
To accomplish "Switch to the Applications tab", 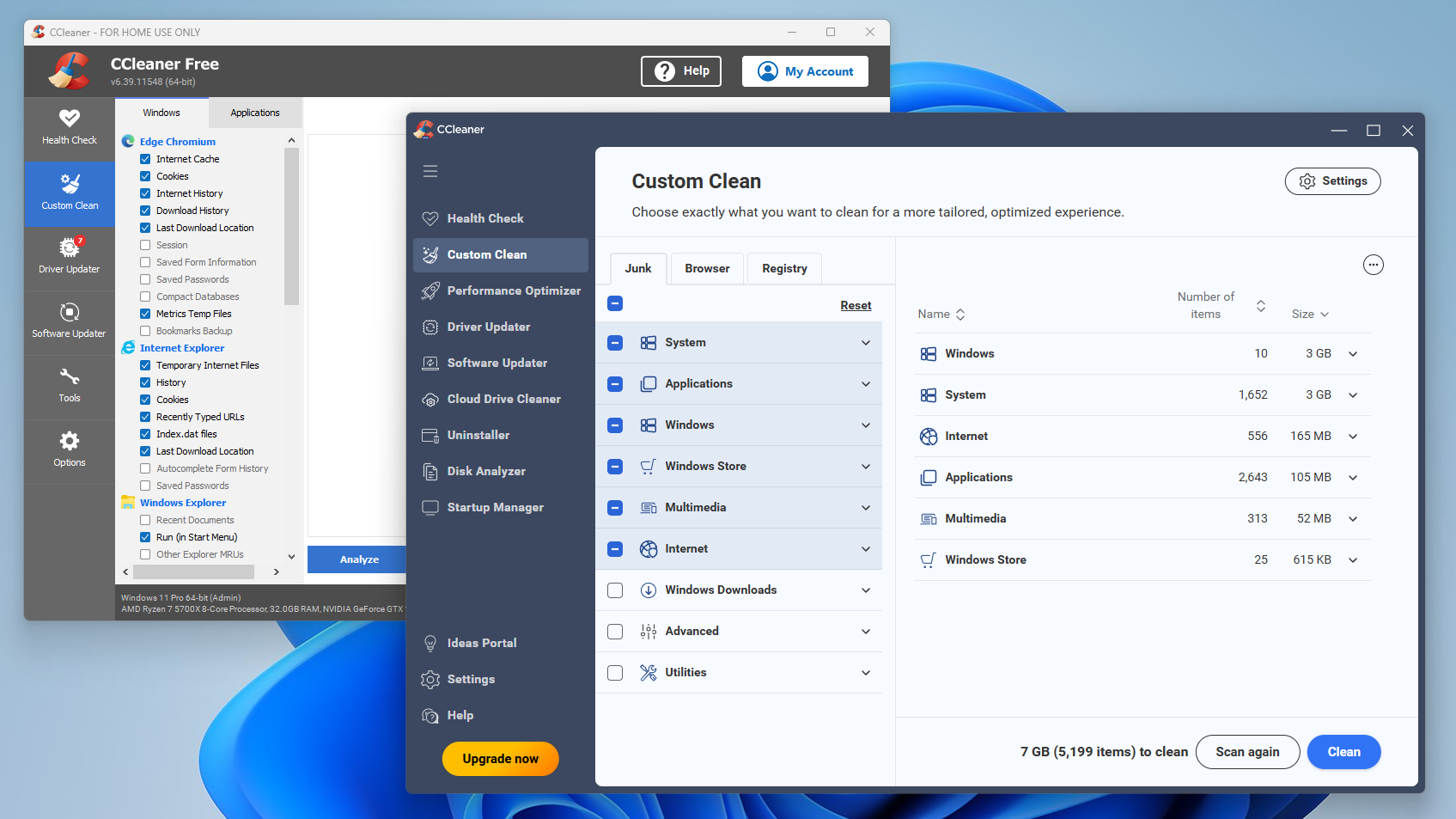I will 255,113.
